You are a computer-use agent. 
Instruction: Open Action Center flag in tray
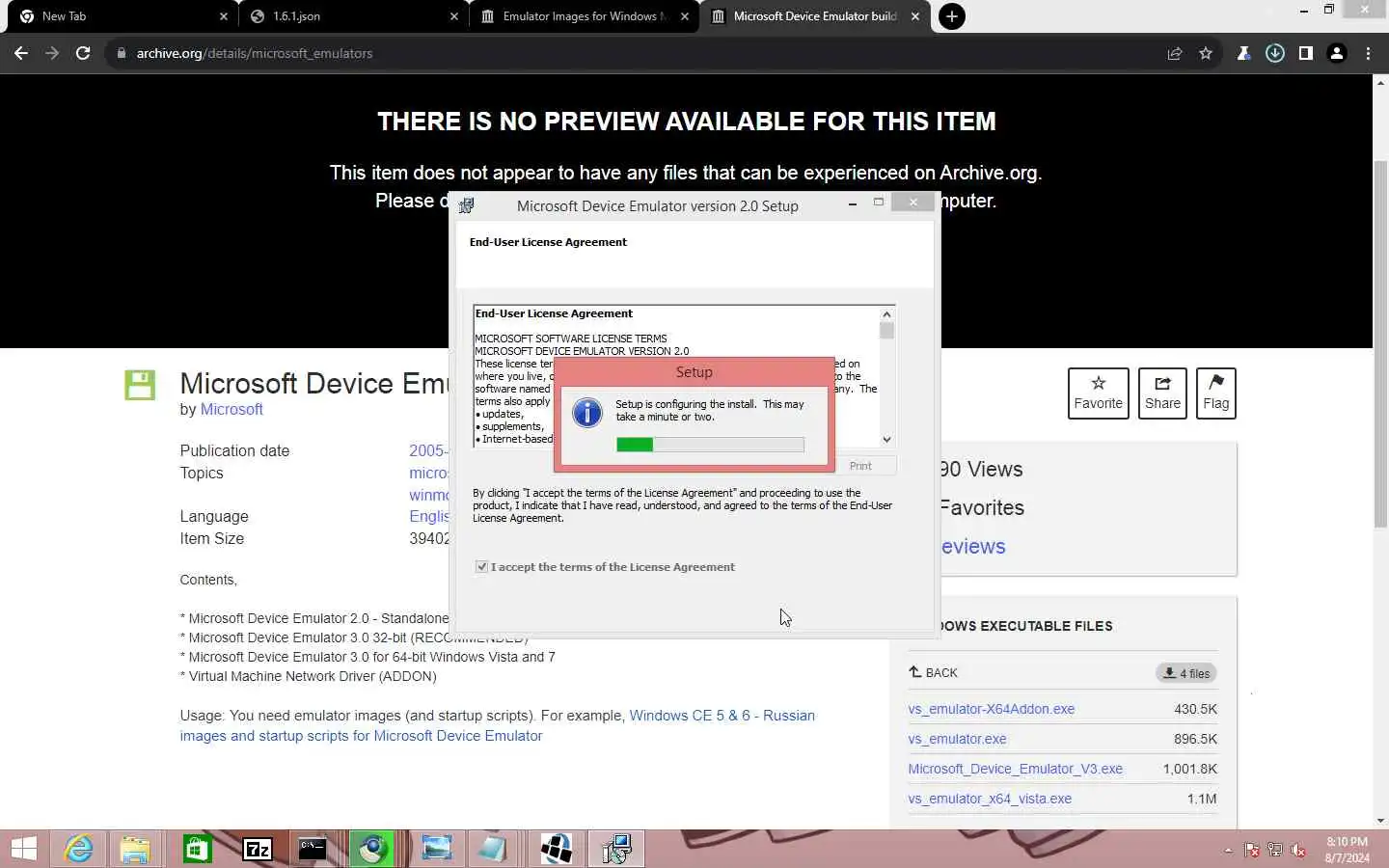pyautogui.click(x=1252, y=850)
